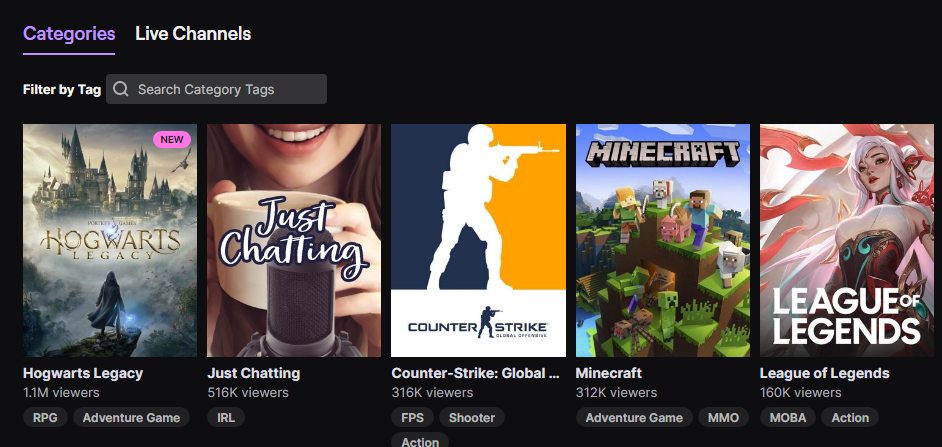The height and width of the screenshot is (447, 942).
Task: Click the Counter-Strike: Global title link
Action: click(x=476, y=373)
